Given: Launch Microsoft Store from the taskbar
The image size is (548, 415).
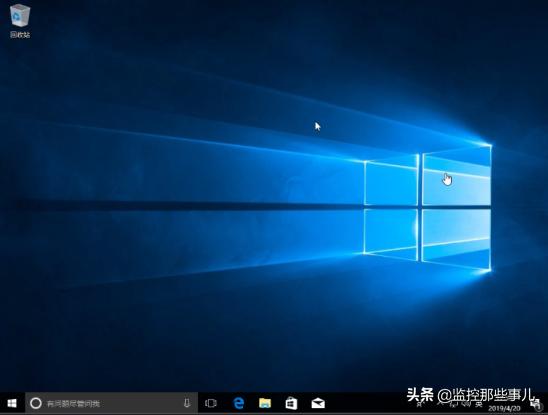Looking at the screenshot, I should [291, 403].
